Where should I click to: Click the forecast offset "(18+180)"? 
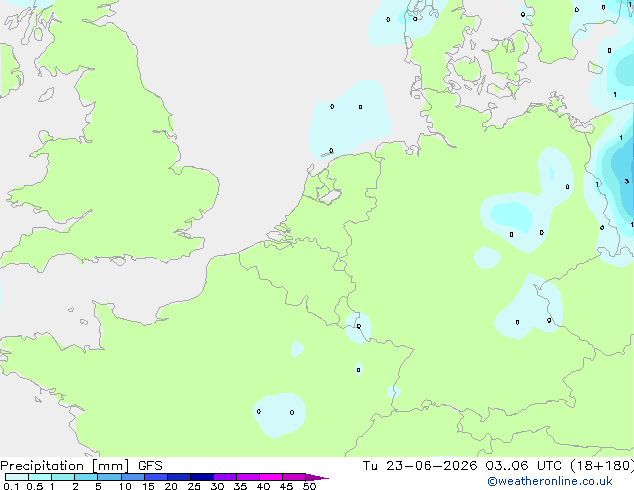pos(602,466)
